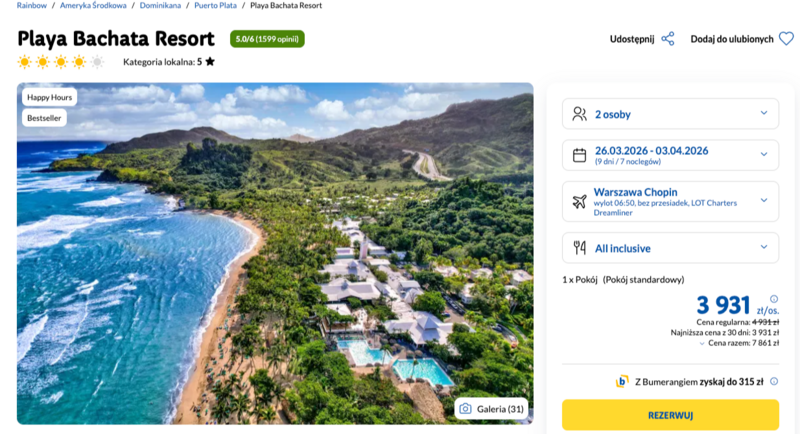This screenshot has width=800, height=434.
Task: Click the 5.0/6 reviews rating badge
Action: [x=267, y=39]
